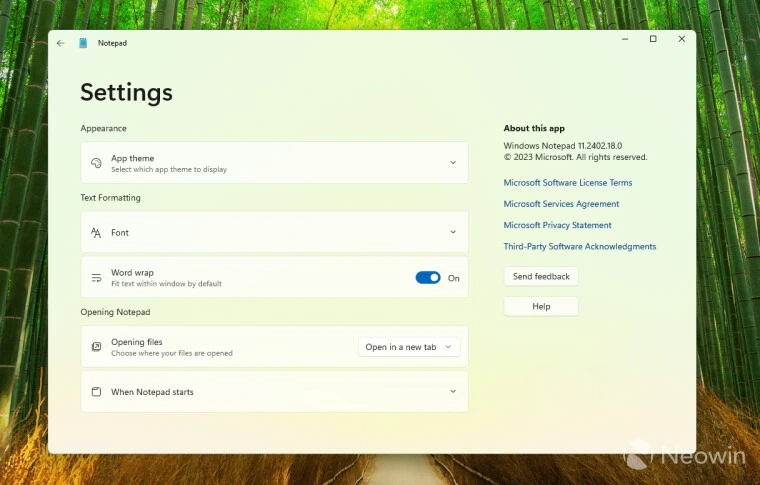Open the 'Open in a new tab' dropdown
Image resolution: width=760 pixels, height=485 pixels.
tap(408, 347)
